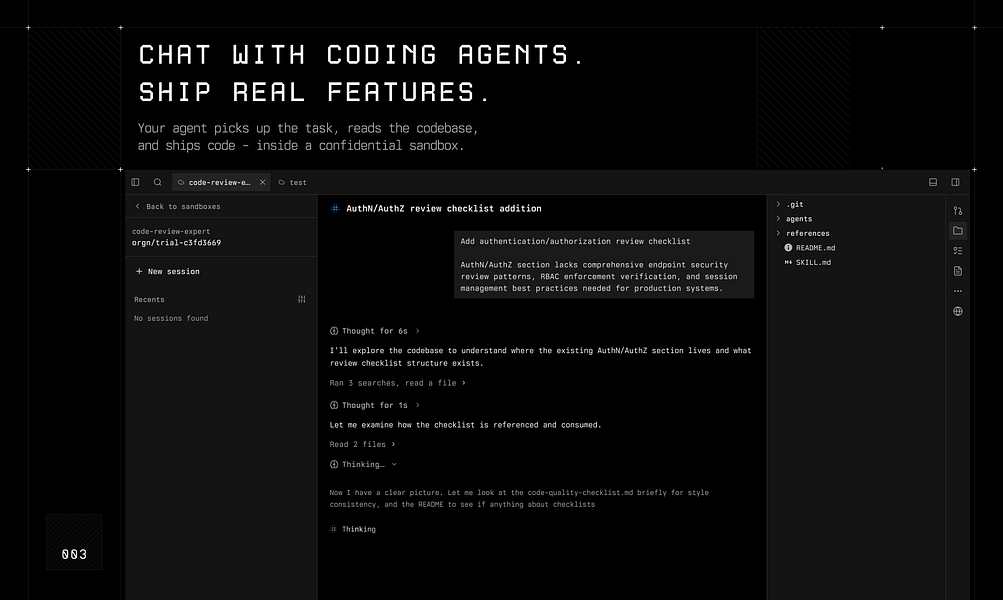Viewport: 1003px width, 600px height.
Task: Go back to sandboxes
Action: tap(178, 207)
